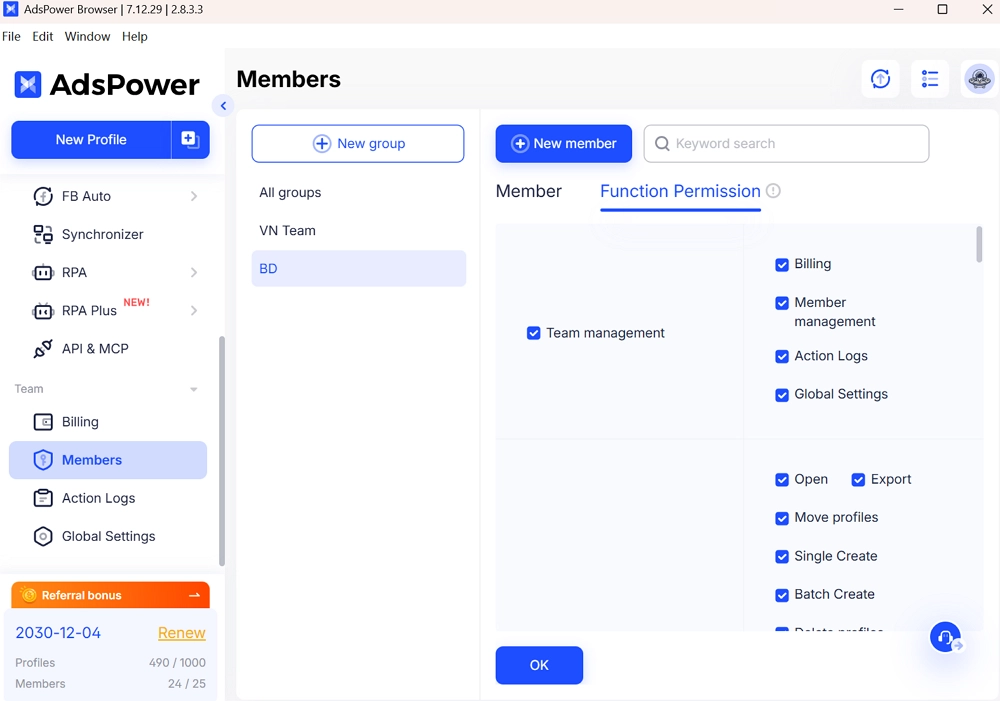This screenshot has height=701, width=1000.
Task: Click the duplicate profile icon beside New Profile
Action: (190, 140)
